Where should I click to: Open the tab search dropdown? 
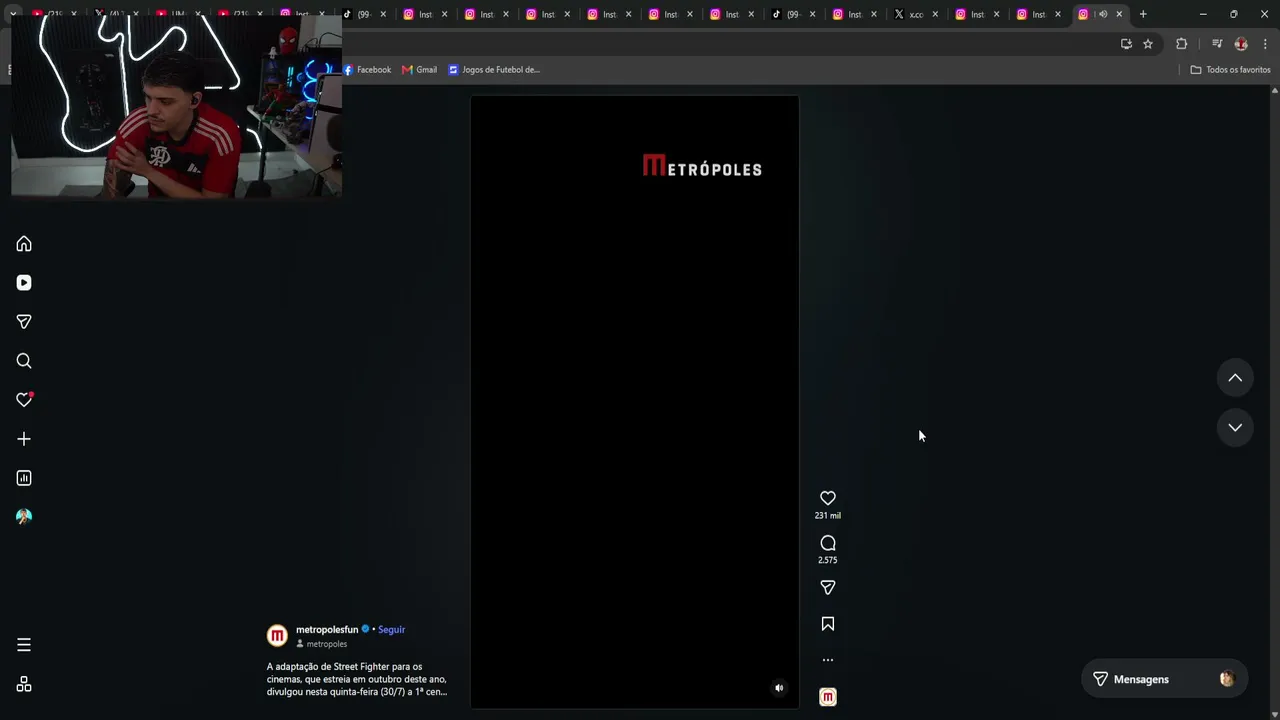tap(13, 14)
